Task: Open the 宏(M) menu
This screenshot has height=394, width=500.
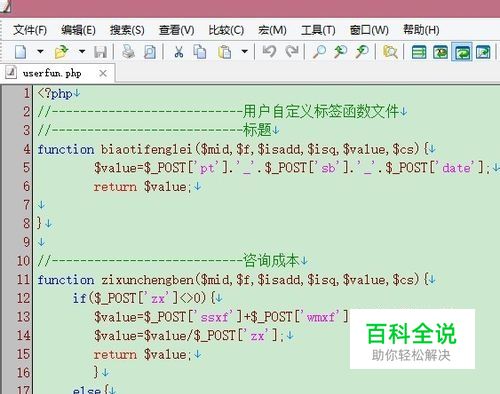Action: [x=272, y=30]
